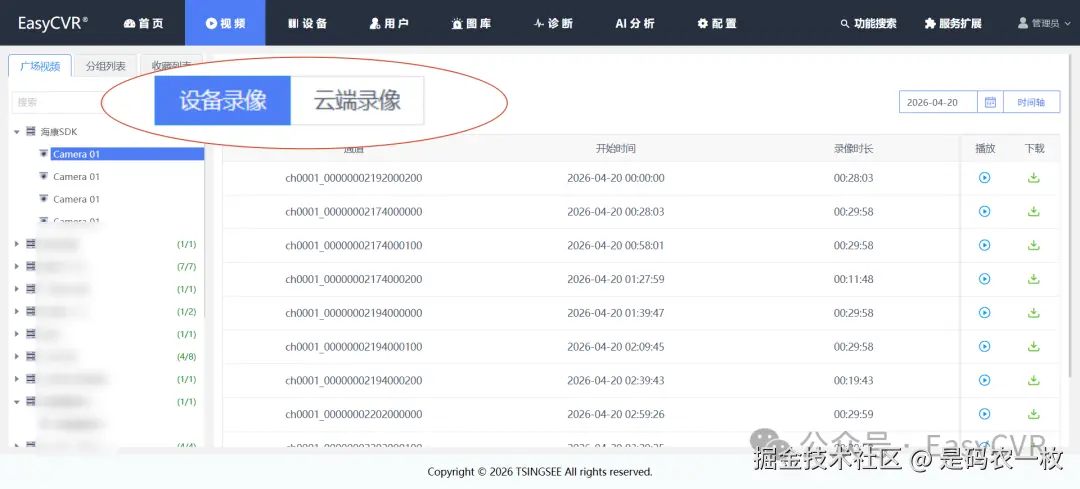The height and width of the screenshot is (489, 1080).
Task: Click channel name ch0001_00000002174000100
Action: click(x=354, y=245)
